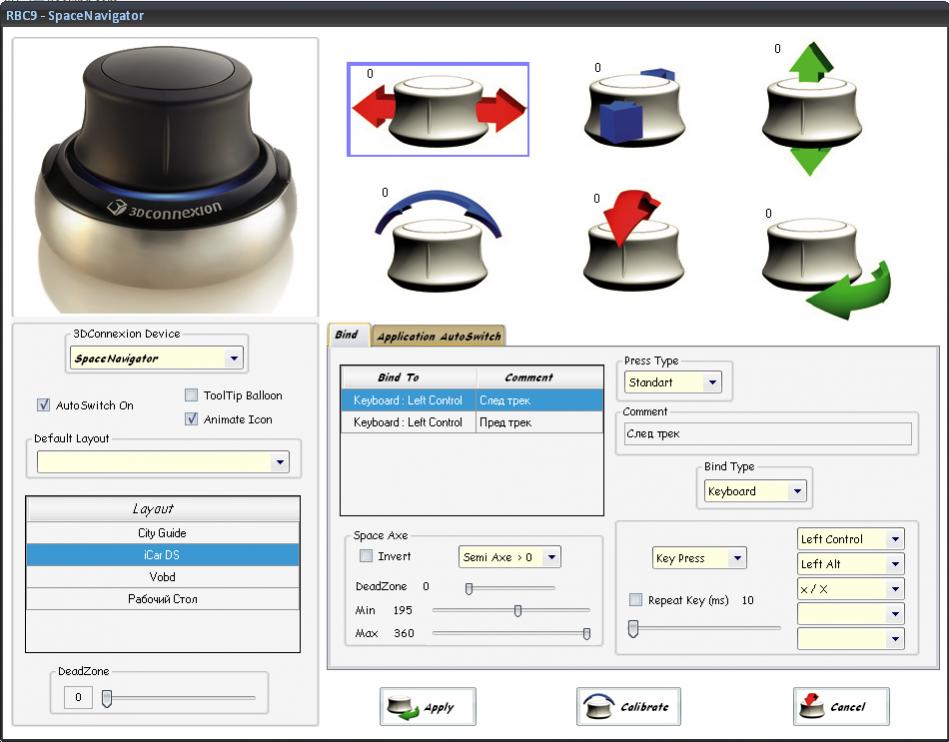Select the bind row with comment След трек
Viewport: 949px width, 742px height.
click(472, 400)
